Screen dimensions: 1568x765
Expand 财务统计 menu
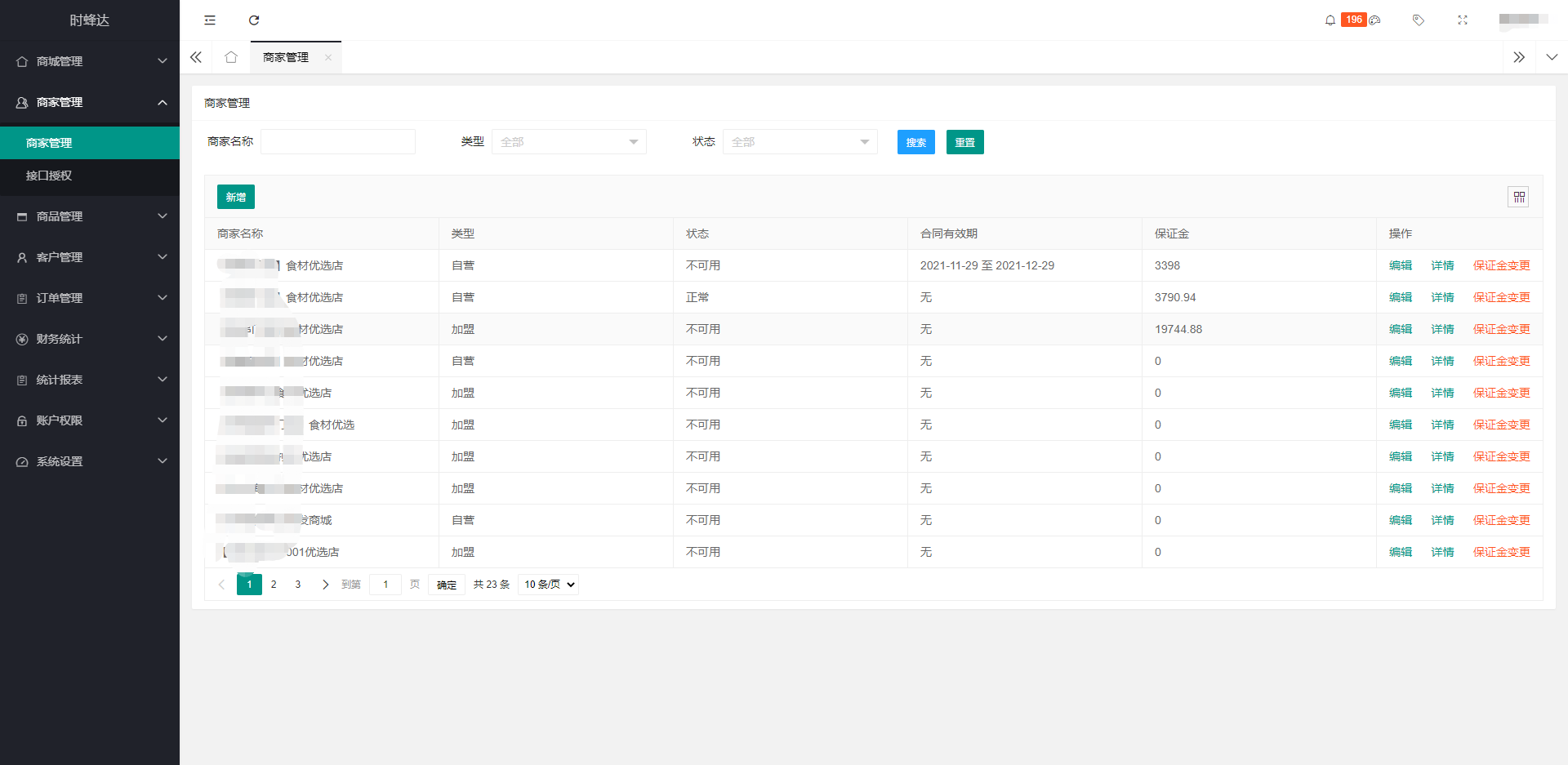pyautogui.click(x=163, y=339)
